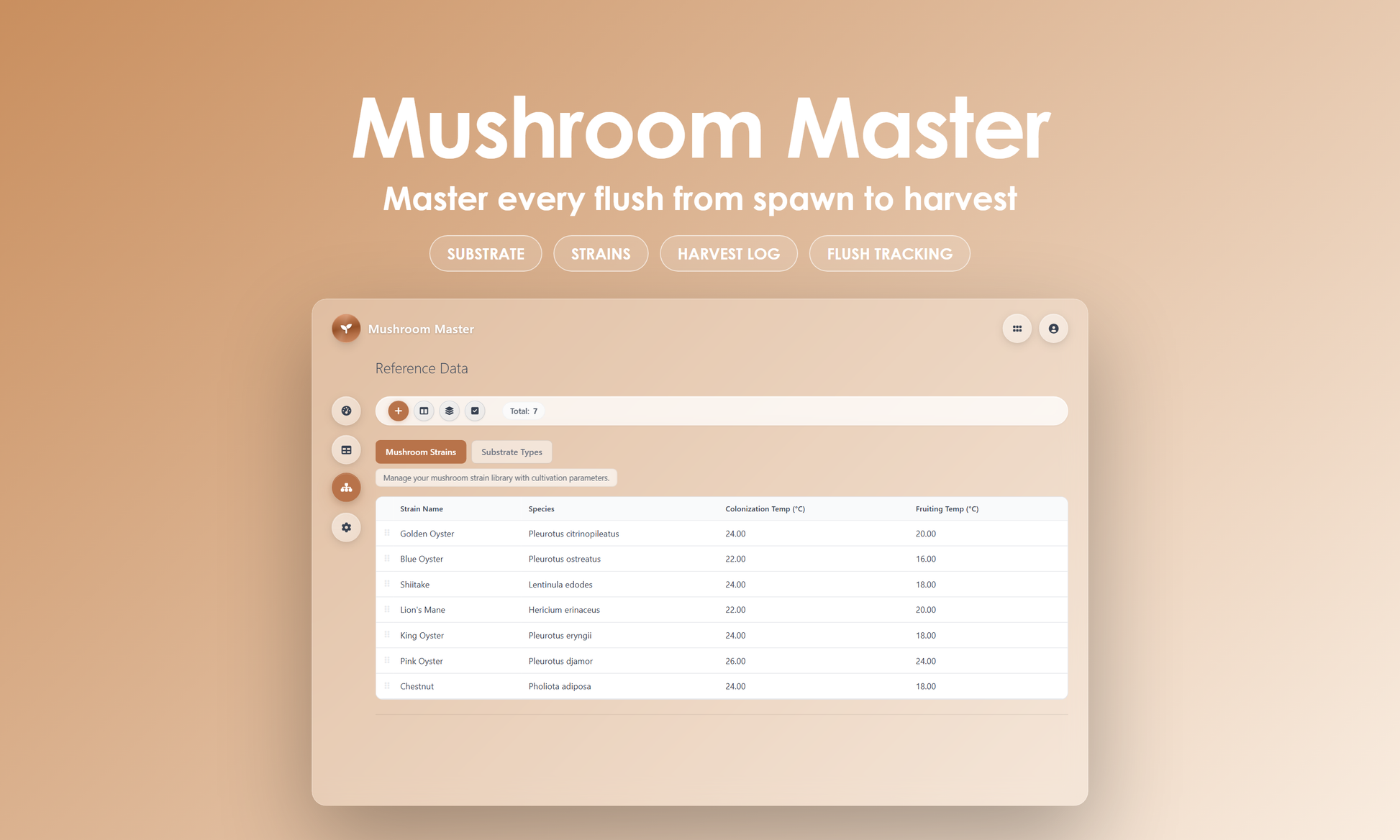Click the FLUSH TRACKING pill tag
The width and height of the screenshot is (1400, 840).
tap(890, 254)
